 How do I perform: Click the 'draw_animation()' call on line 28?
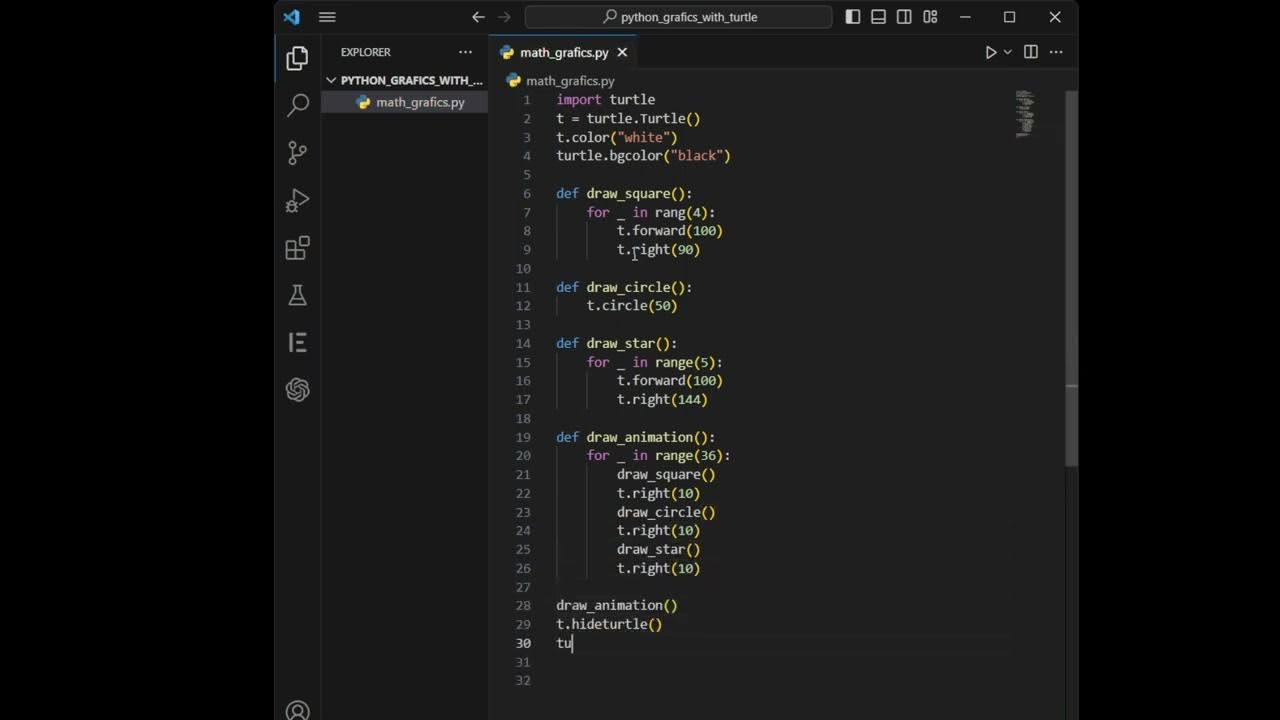pyautogui.click(x=617, y=605)
